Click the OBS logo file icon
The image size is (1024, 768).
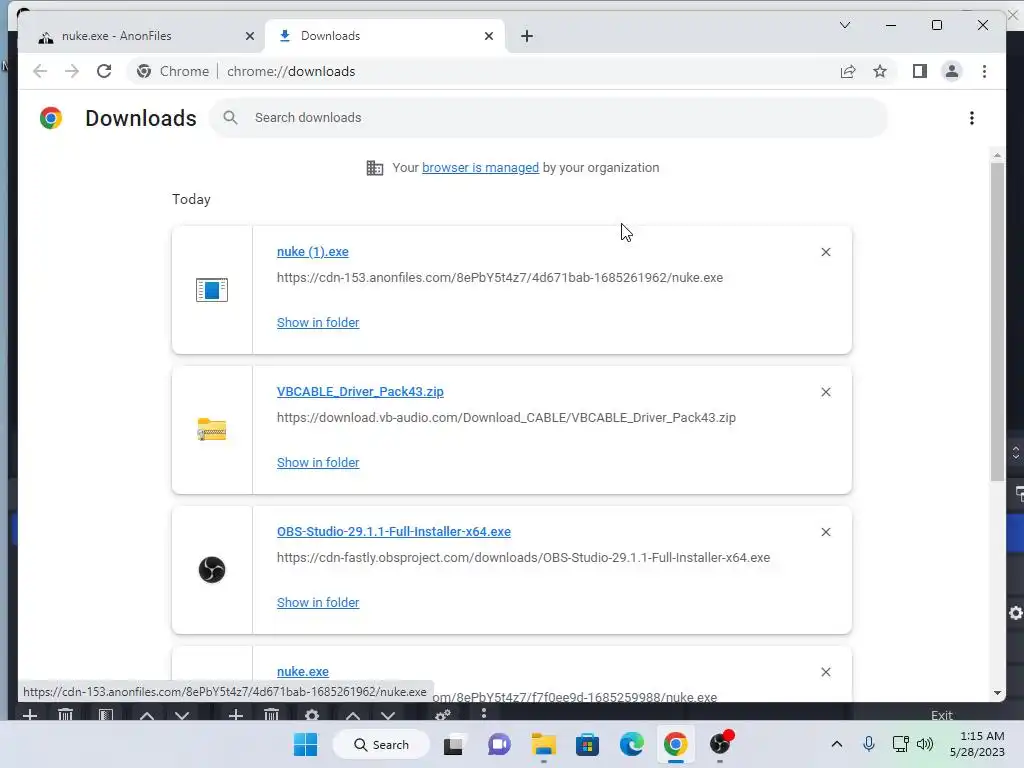(212, 569)
